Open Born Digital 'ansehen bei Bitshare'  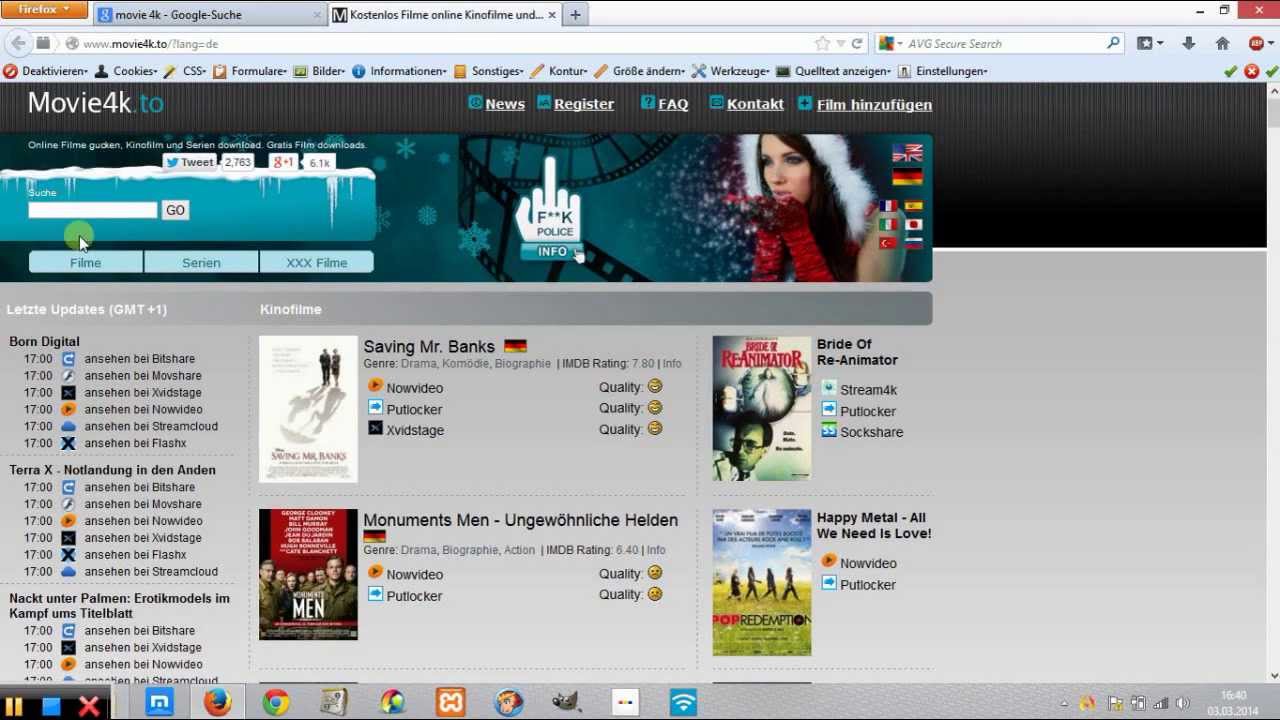pyautogui.click(x=140, y=359)
